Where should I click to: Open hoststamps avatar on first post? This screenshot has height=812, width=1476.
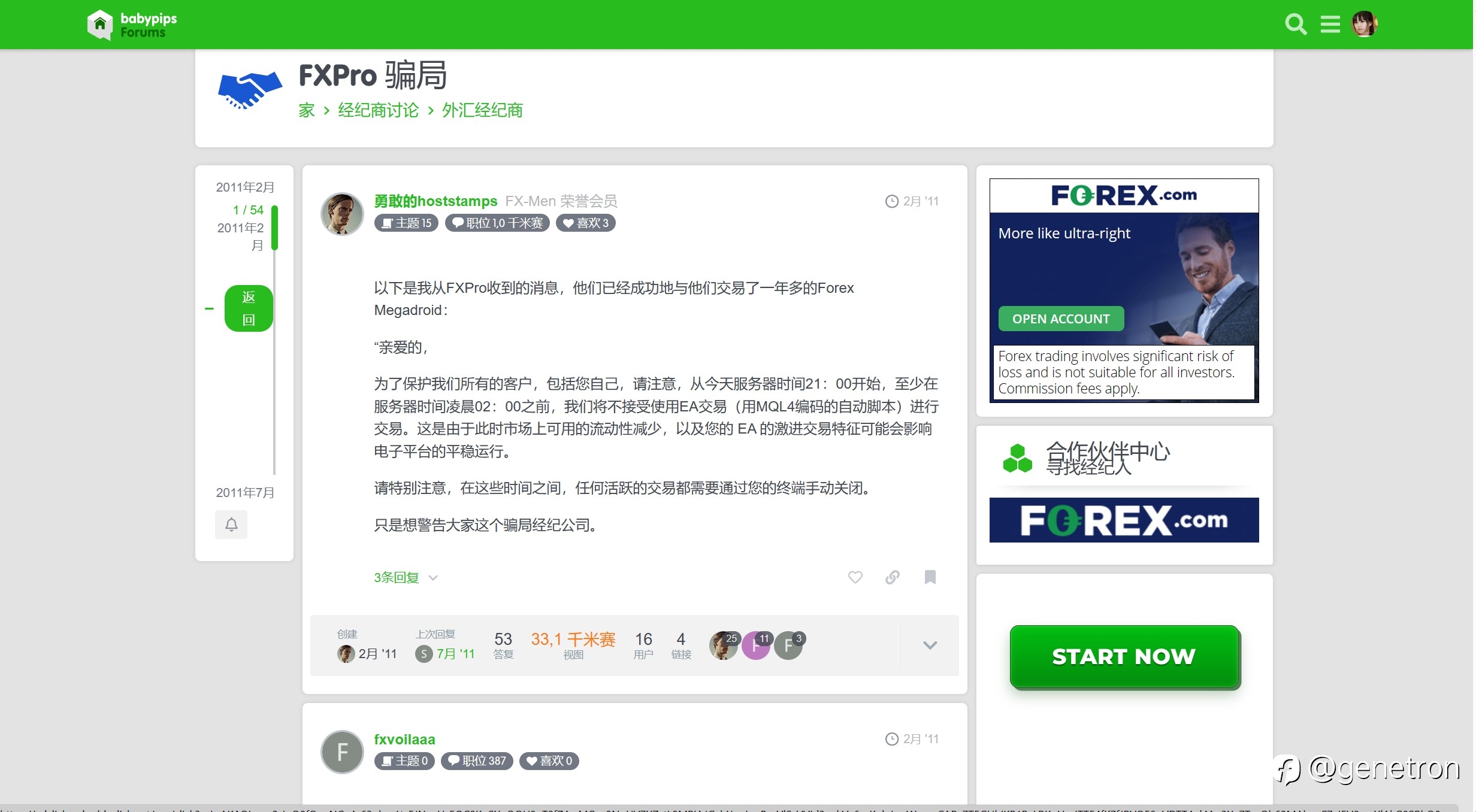click(x=342, y=214)
